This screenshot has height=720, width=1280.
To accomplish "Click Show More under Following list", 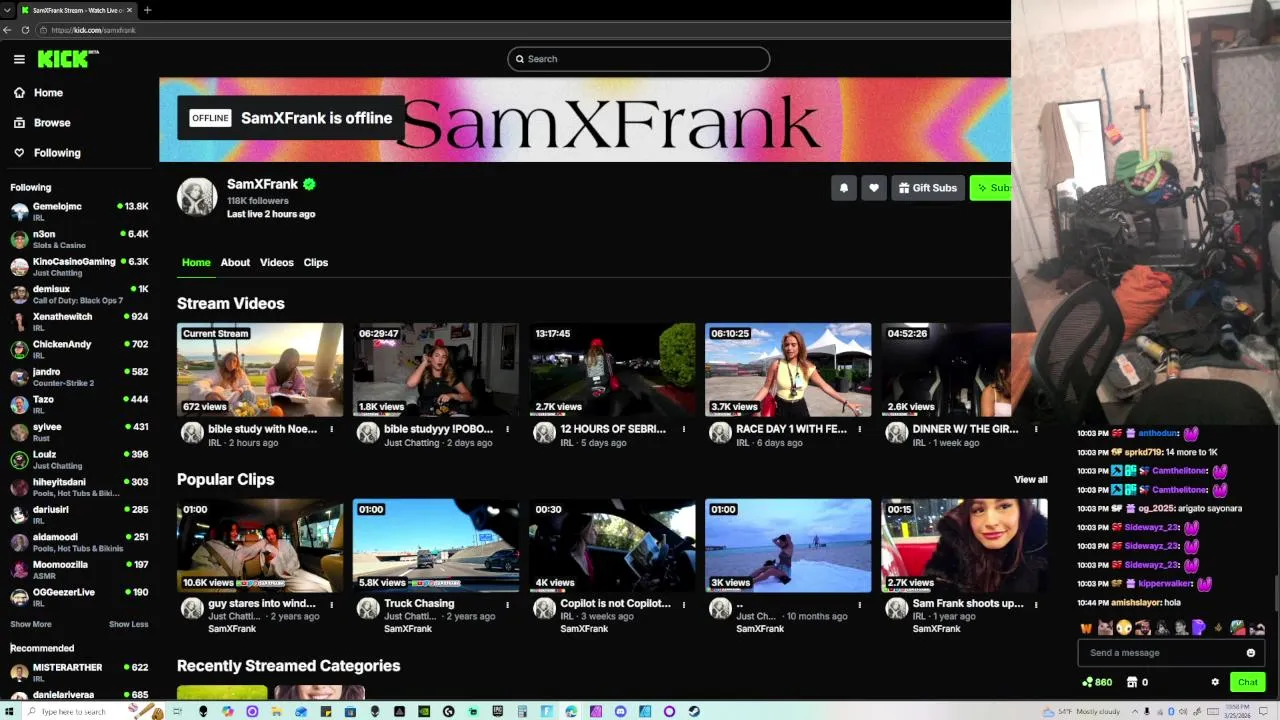I will tap(31, 624).
